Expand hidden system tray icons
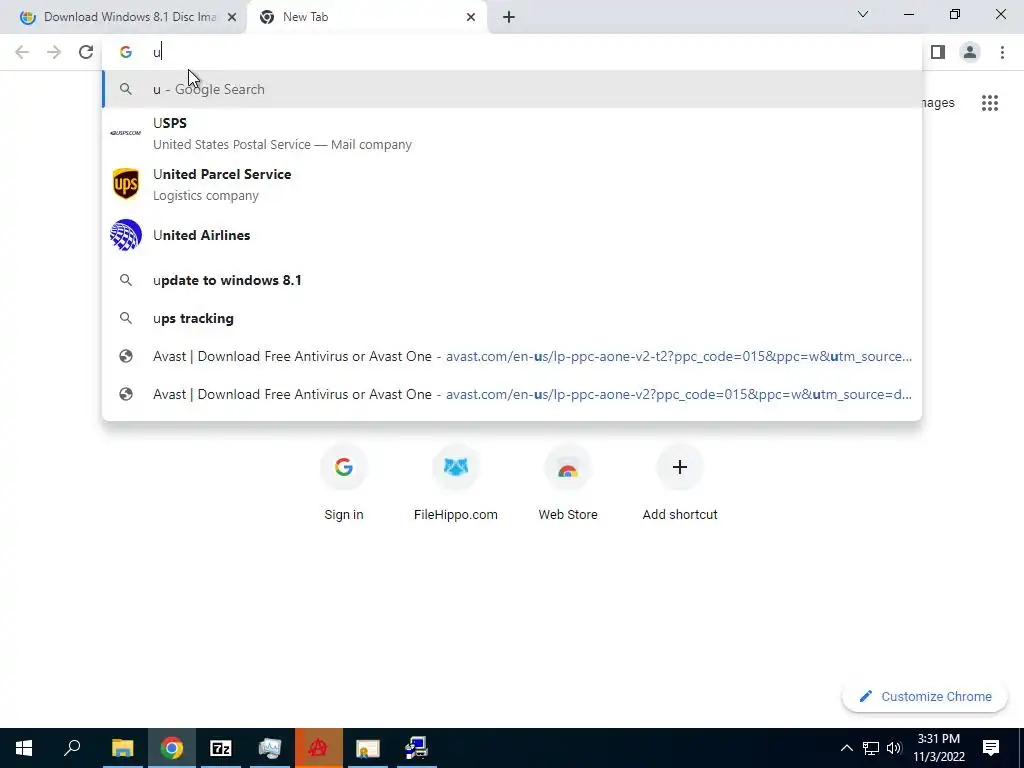This screenshot has width=1024, height=768. [846, 748]
